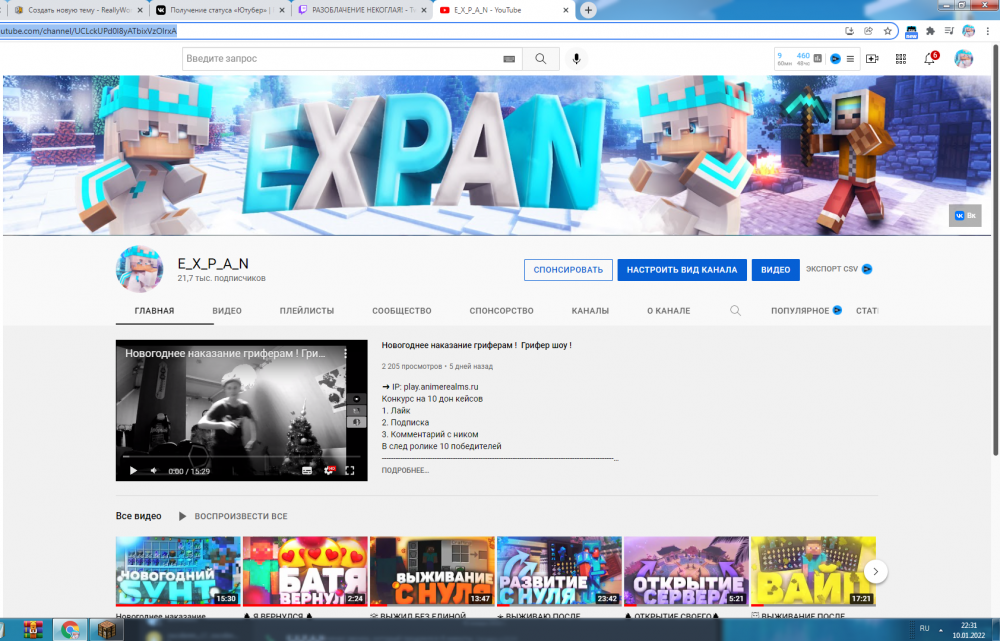
Task: Click the browser address bar URL
Action: tap(89, 31)
